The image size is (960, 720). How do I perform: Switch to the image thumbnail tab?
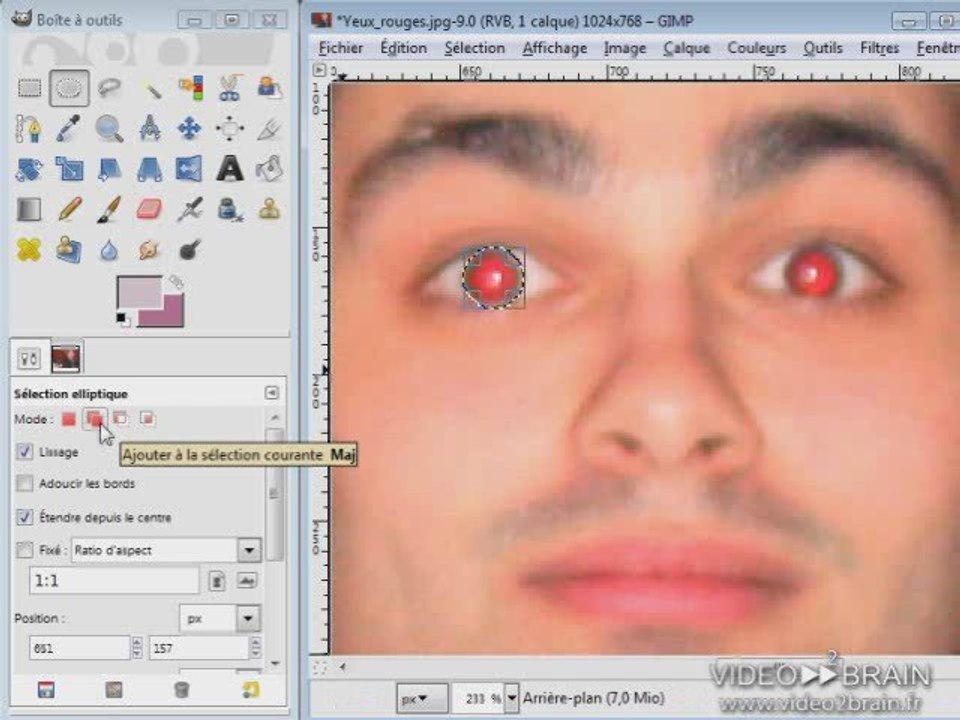click(66, 358)
